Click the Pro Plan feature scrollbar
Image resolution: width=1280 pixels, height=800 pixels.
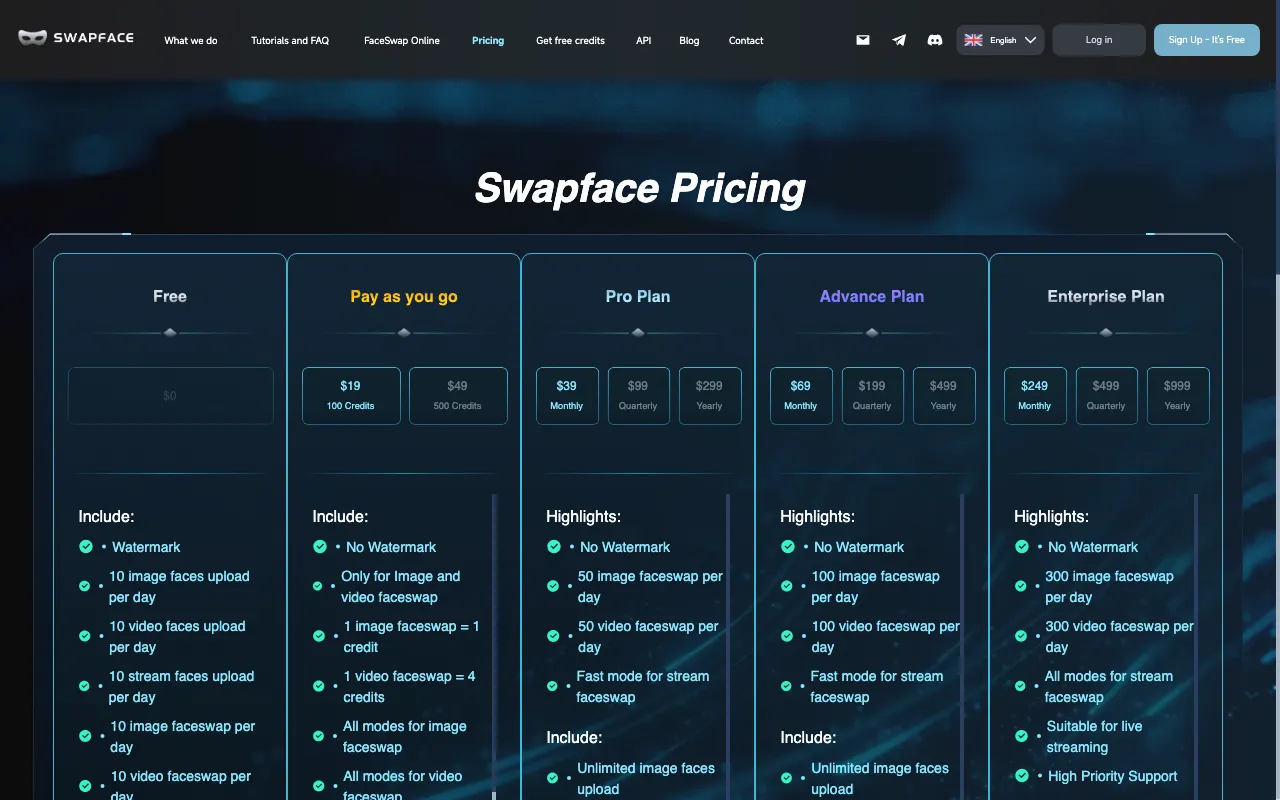click(728, 646)
